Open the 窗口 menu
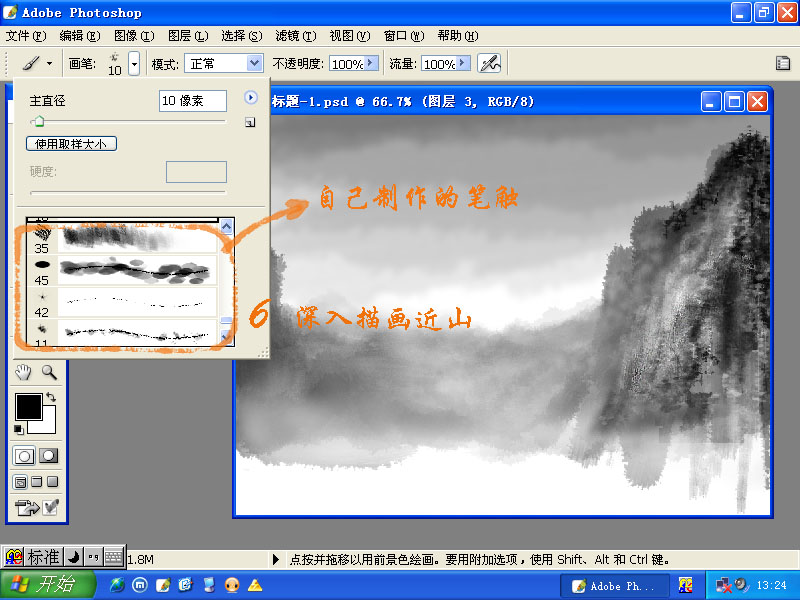800x600 pixels. pos(402,34)
